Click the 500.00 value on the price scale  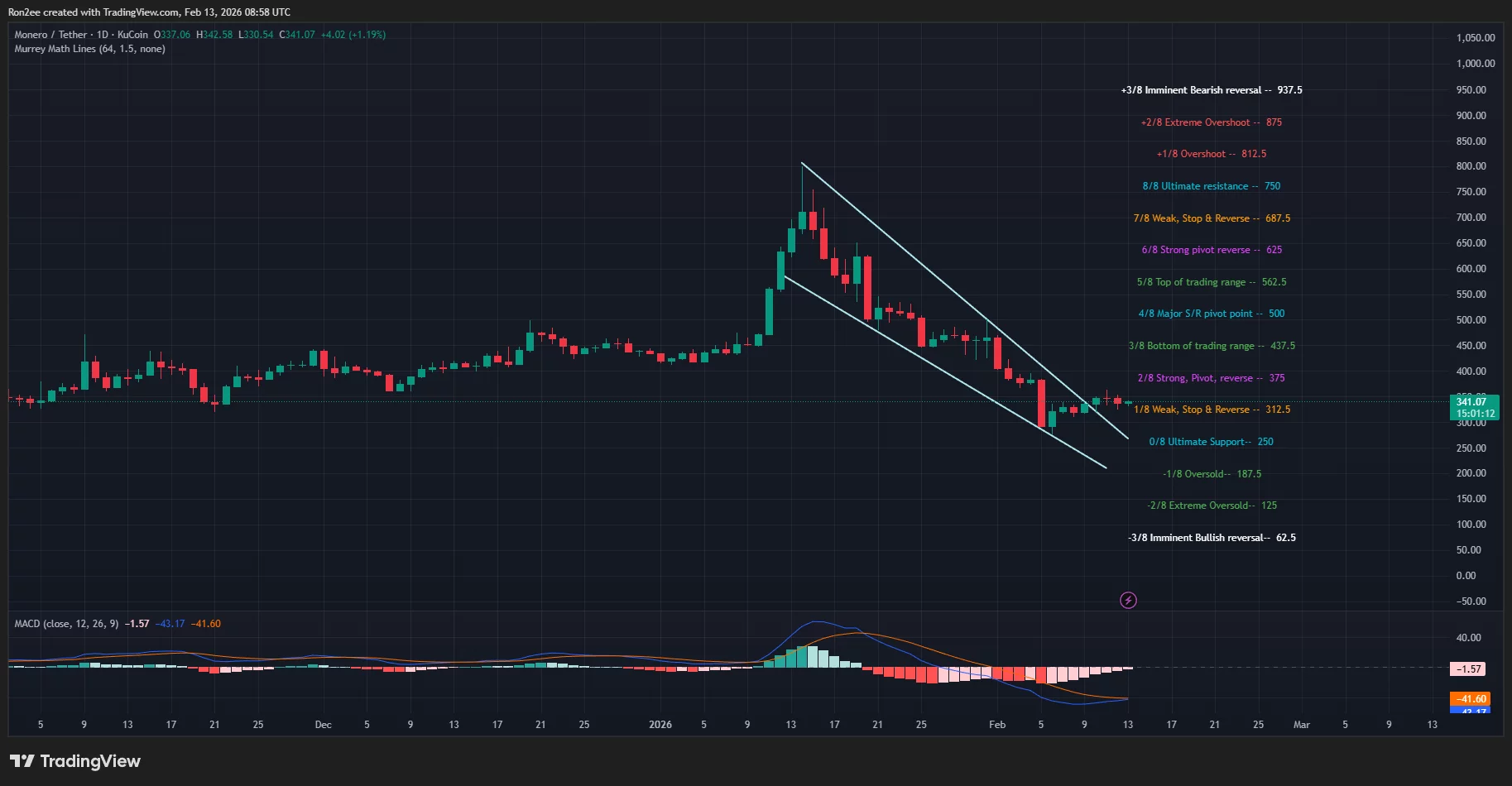[x=1471, y=319]
